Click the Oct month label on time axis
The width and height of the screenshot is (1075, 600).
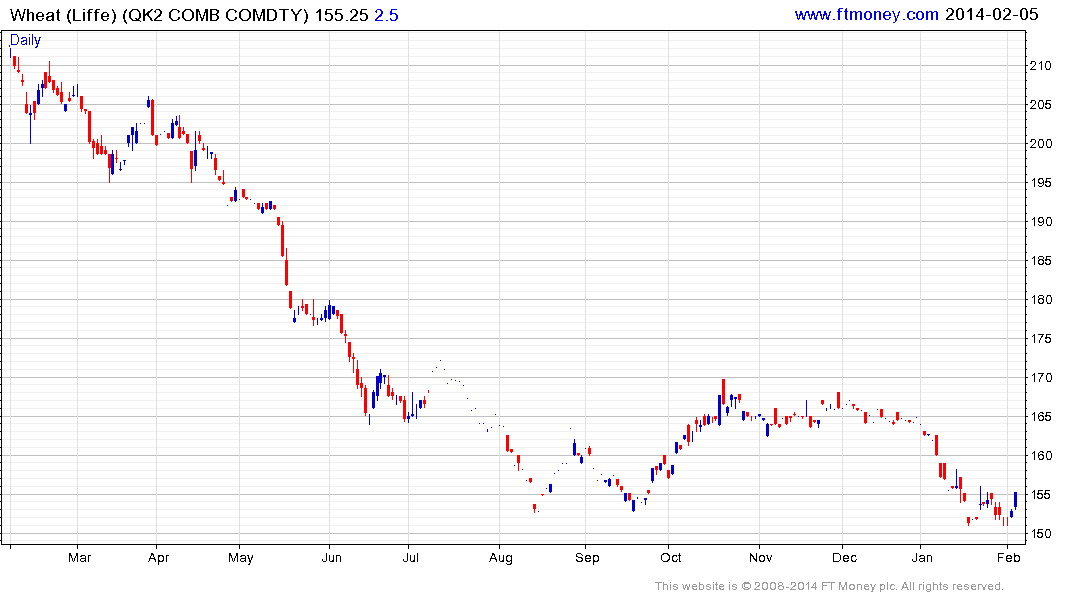click(x=671, y=558)
